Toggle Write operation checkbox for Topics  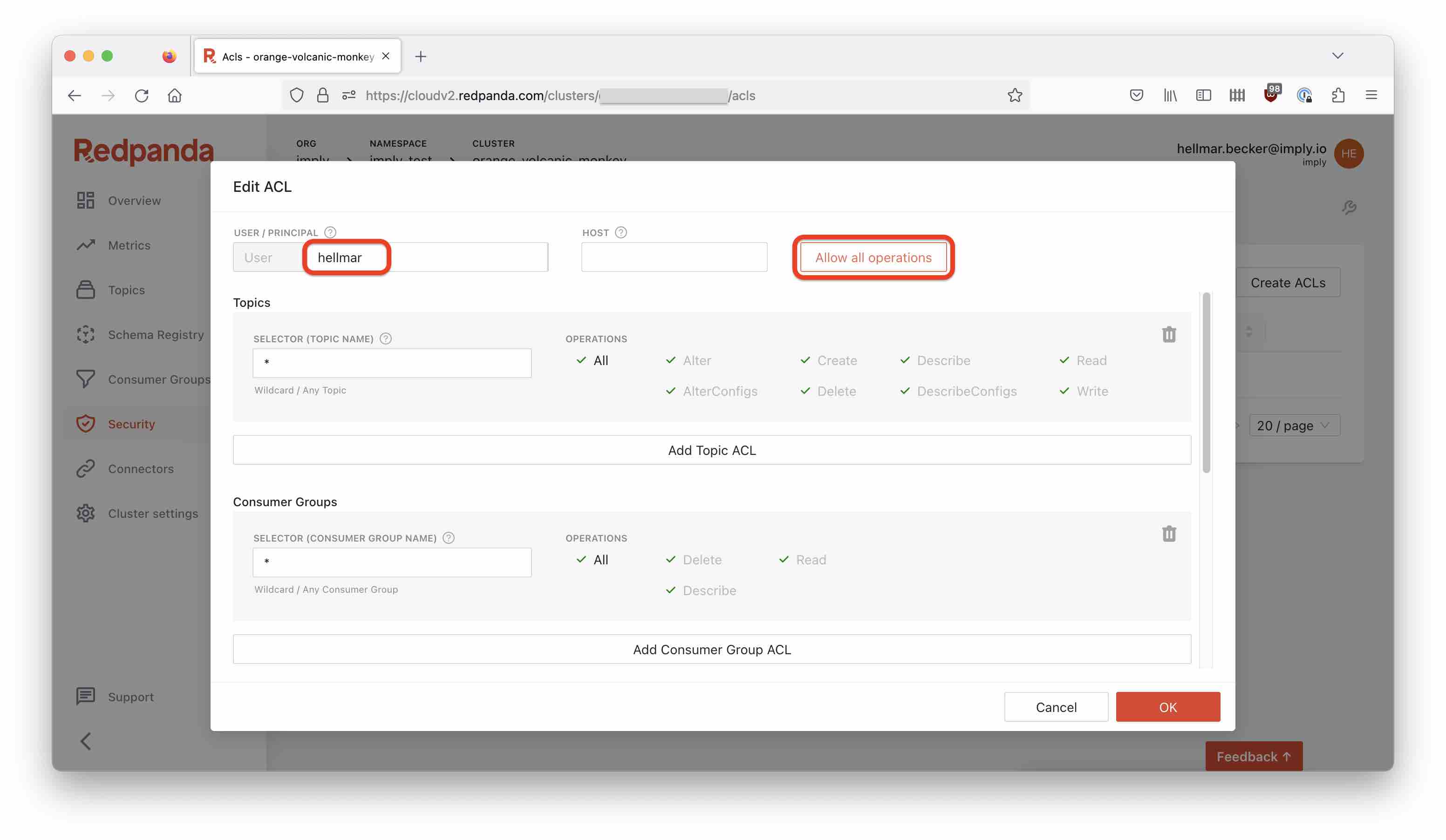(x=1064, y=391)
